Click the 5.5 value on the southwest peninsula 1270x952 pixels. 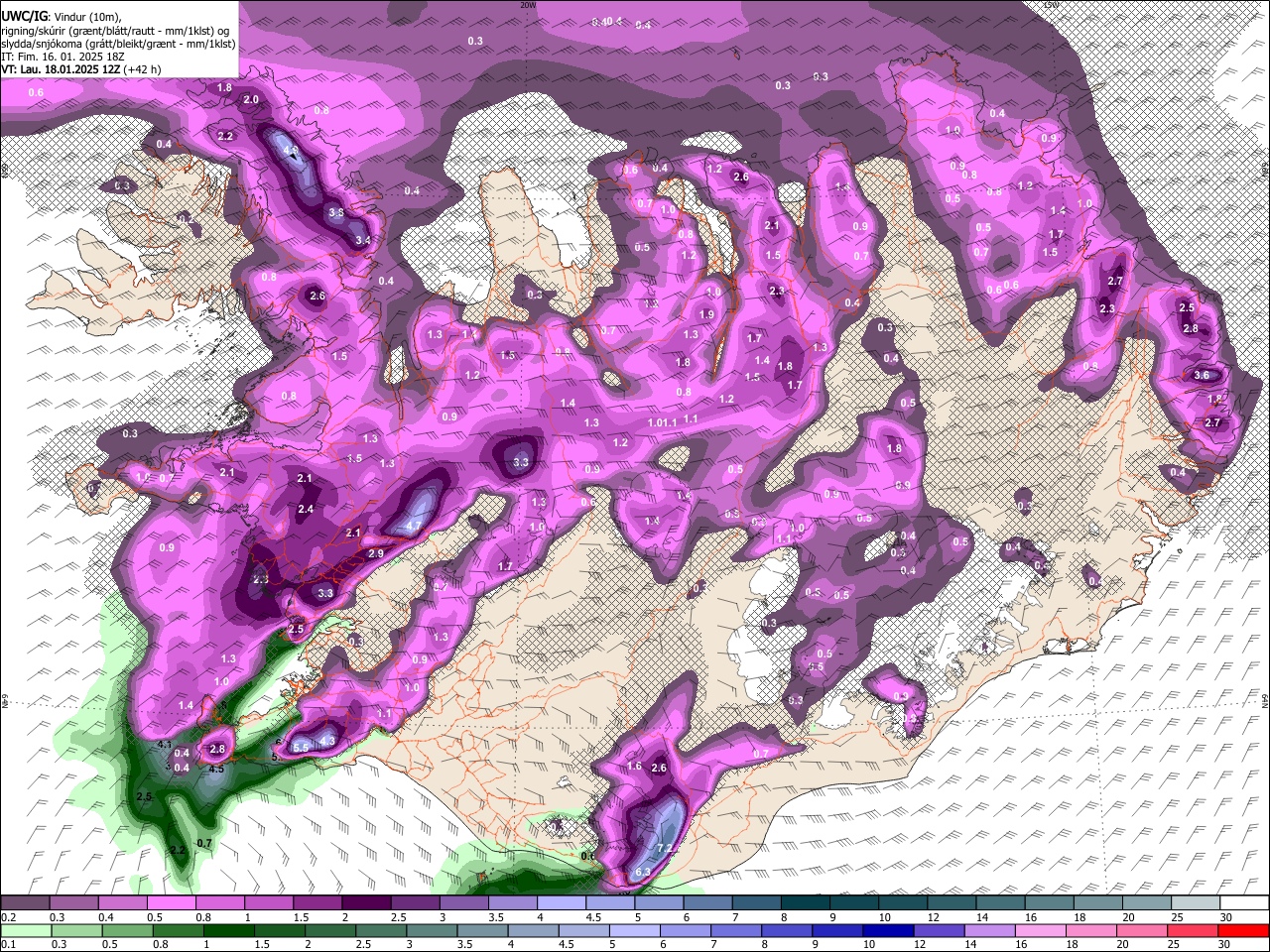302,746
